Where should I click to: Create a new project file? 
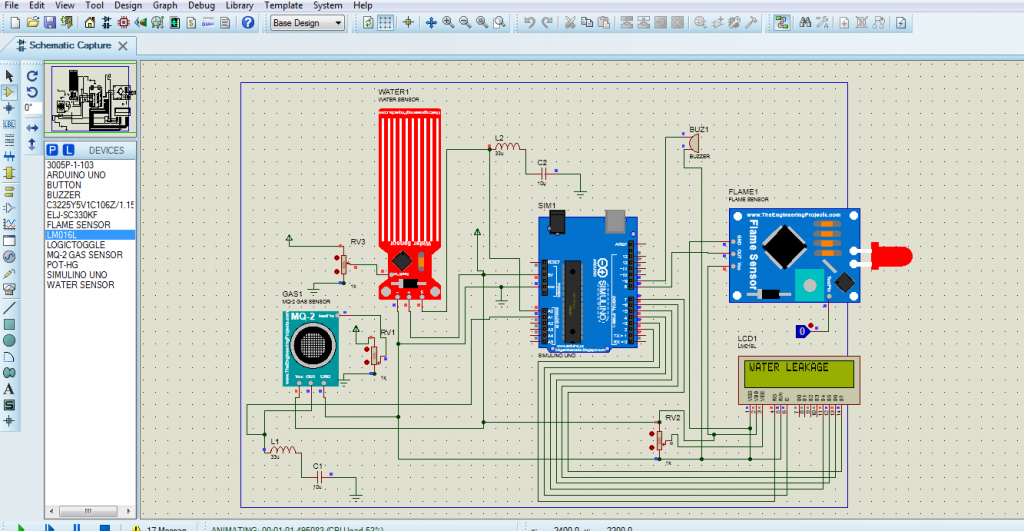(x=15, y=23)
